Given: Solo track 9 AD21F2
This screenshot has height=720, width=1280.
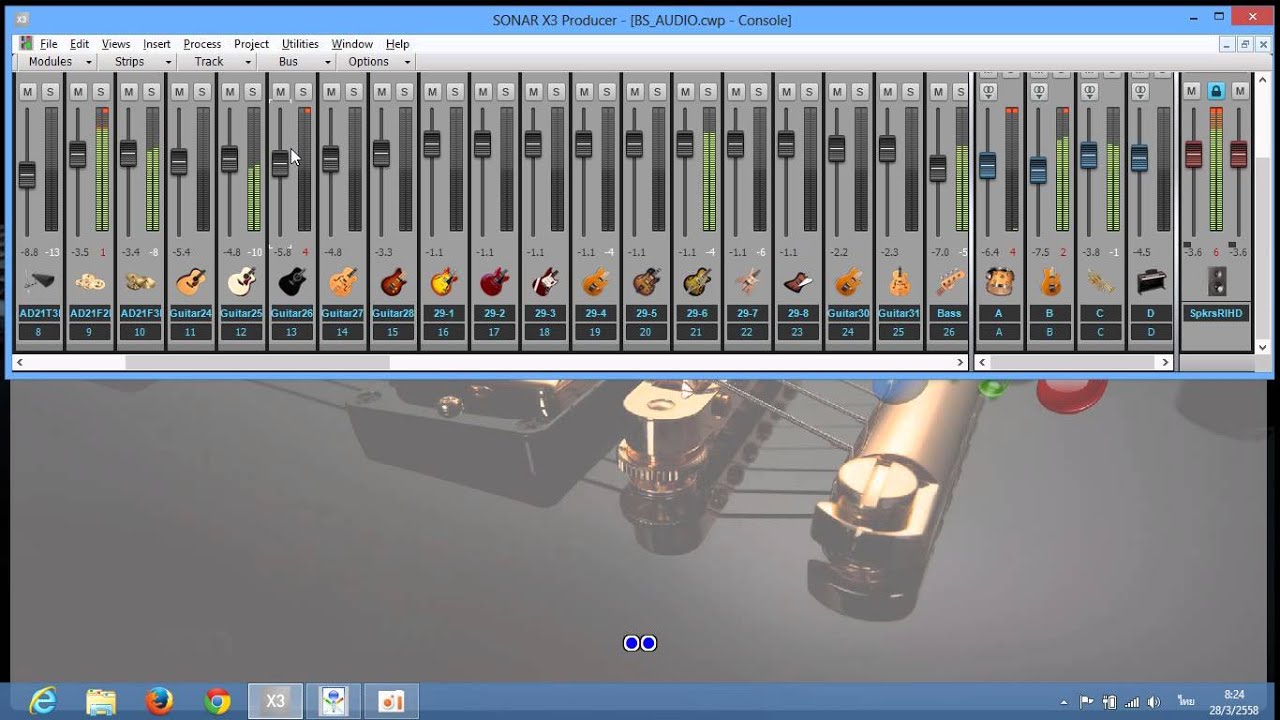Looking at the screenshot, I should (x=101, y=92).
